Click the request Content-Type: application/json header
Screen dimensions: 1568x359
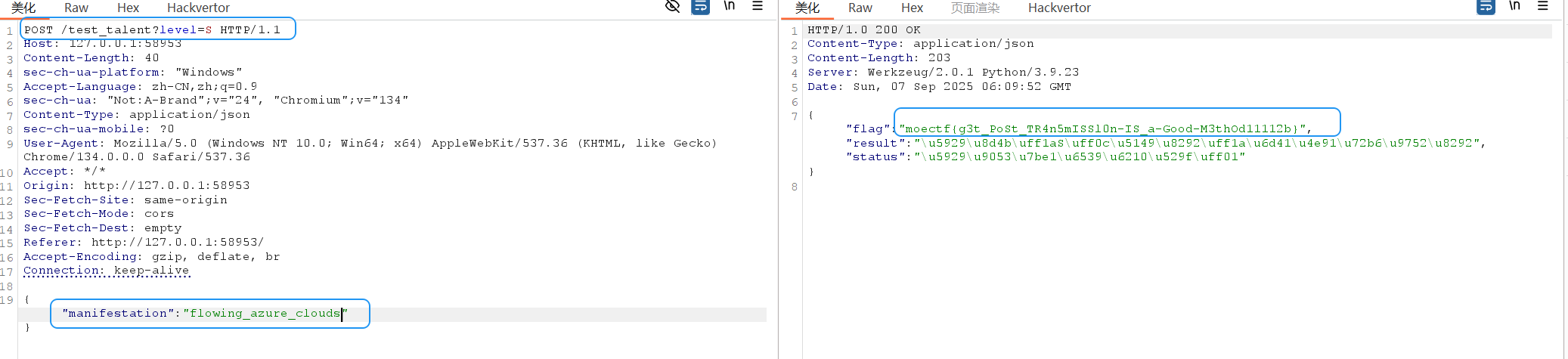[136, 115]
